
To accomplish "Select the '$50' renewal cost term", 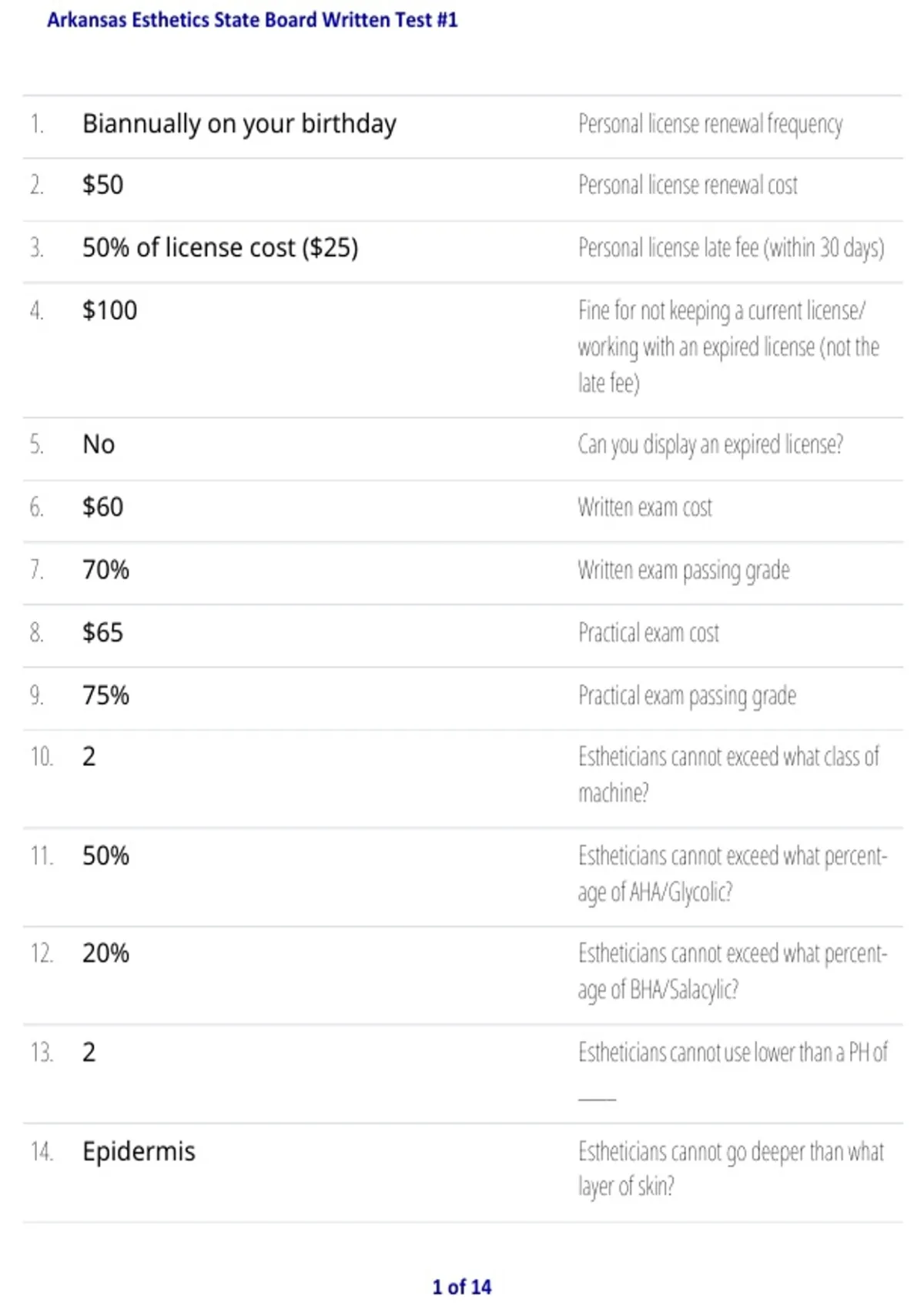I will [x=102, y=185].
